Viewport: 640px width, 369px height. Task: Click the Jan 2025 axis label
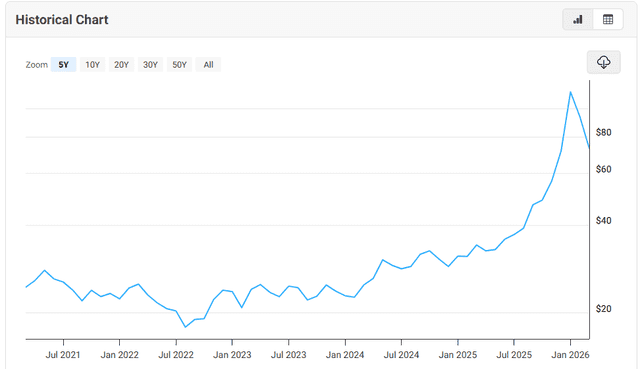pyautogui.click(x=458, y=355)
